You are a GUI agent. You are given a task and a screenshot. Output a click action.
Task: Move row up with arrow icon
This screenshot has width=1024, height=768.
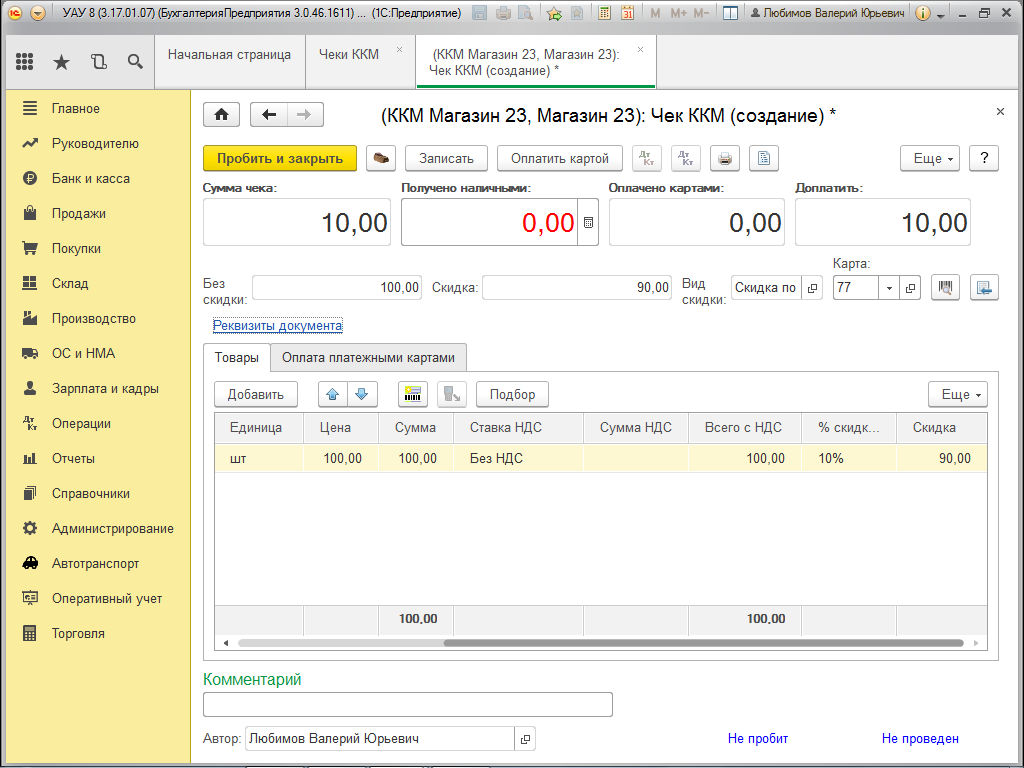pos(333,394)
